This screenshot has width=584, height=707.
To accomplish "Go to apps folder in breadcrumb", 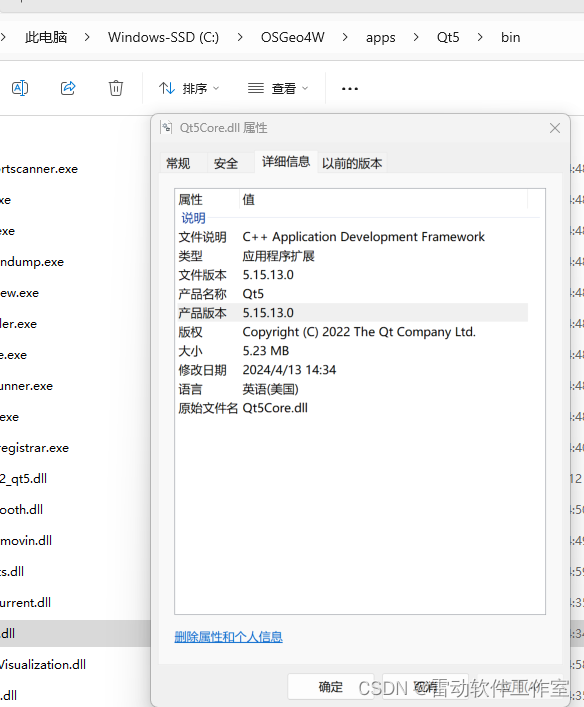I will pos(381,37).
